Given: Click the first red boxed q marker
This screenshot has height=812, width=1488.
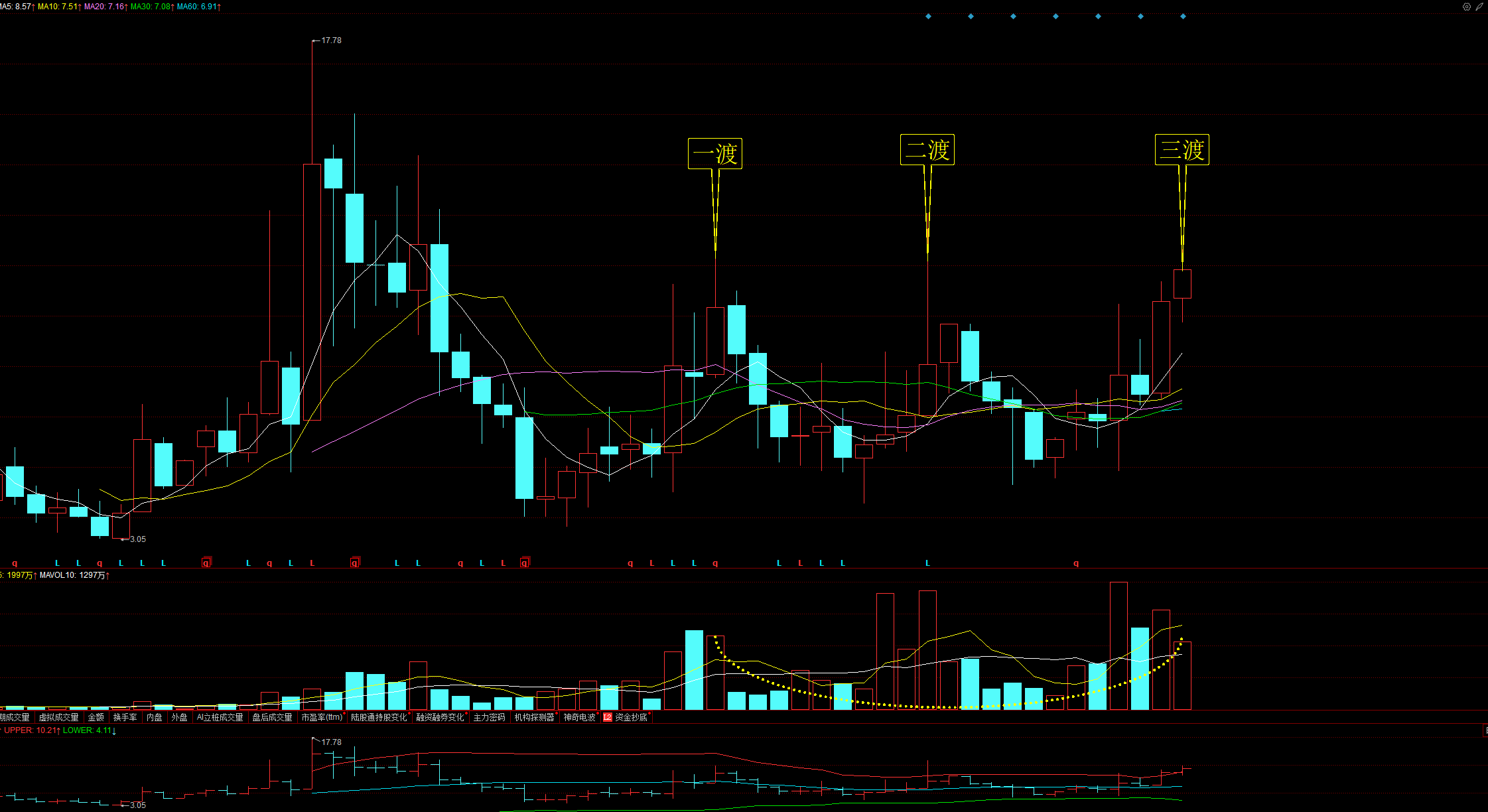Looking at the screenshot, I should point(206,563).
